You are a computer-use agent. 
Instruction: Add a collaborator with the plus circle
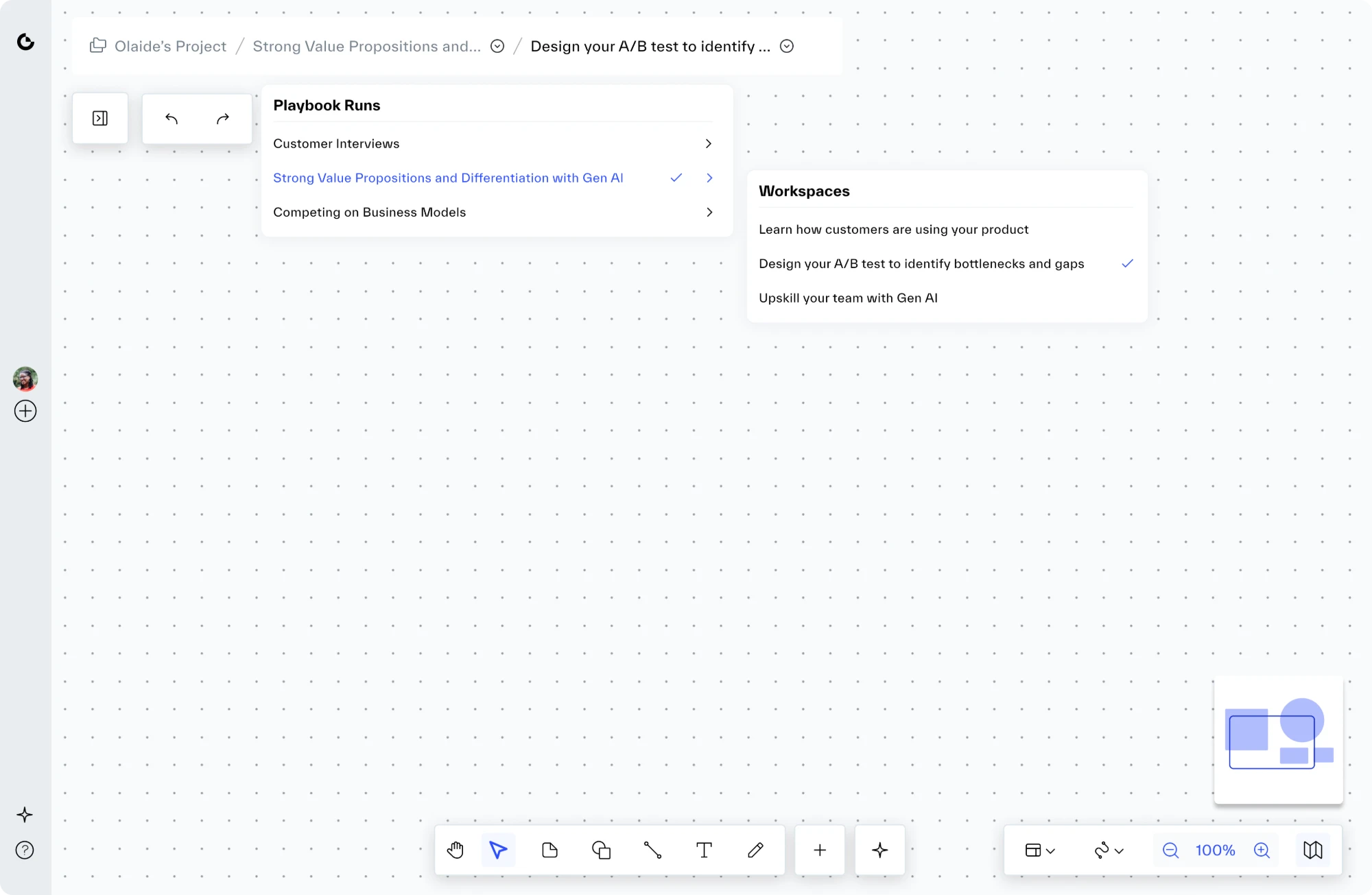[25, 411]
